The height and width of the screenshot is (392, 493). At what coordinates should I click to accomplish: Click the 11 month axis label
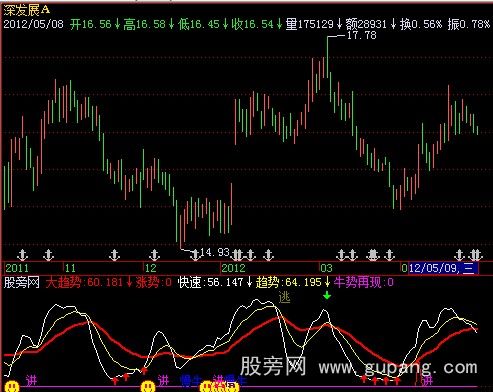[70, 268]
